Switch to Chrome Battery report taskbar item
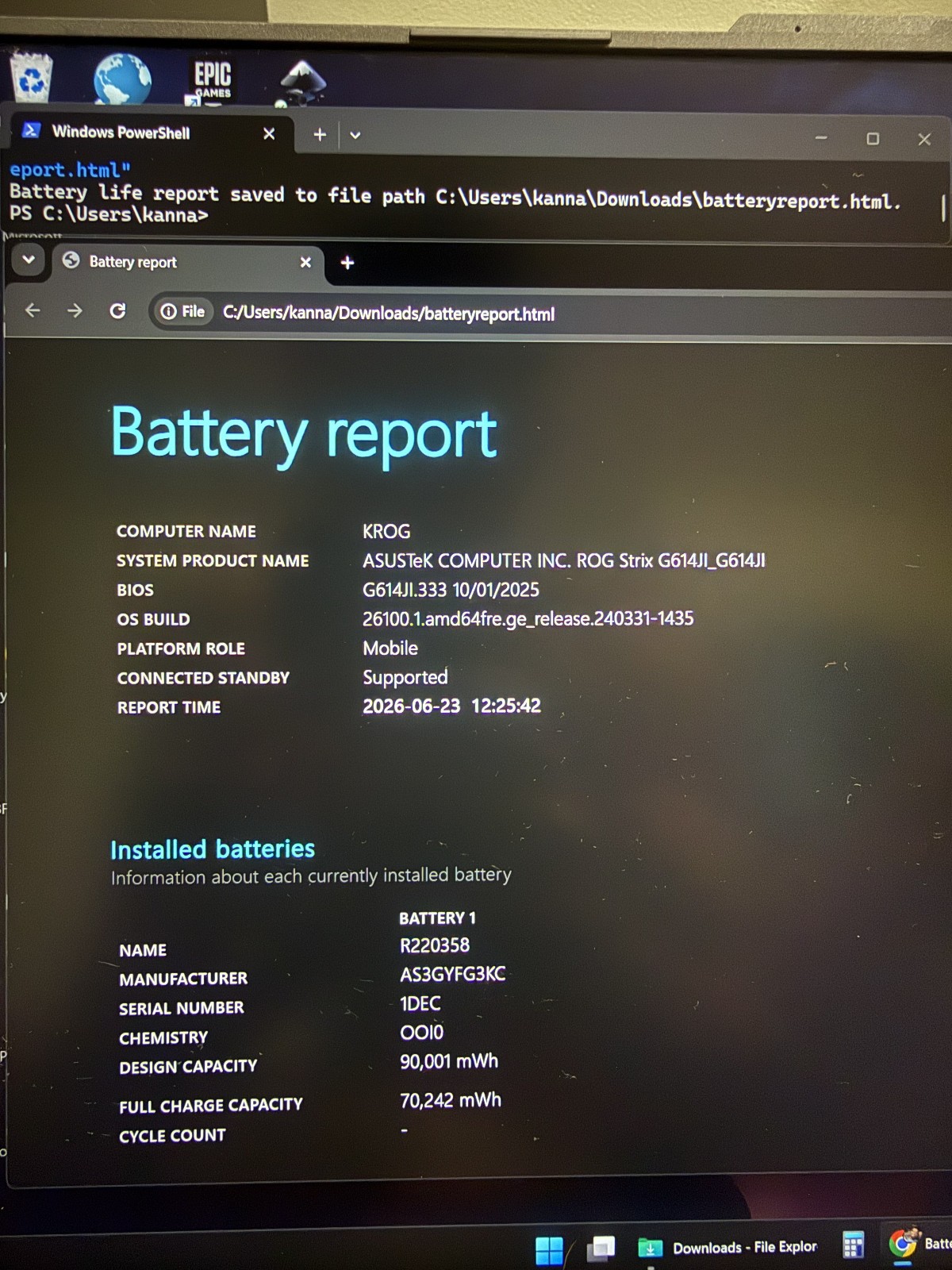This screenshot has width=952, height=1270. coord(919,1244)
